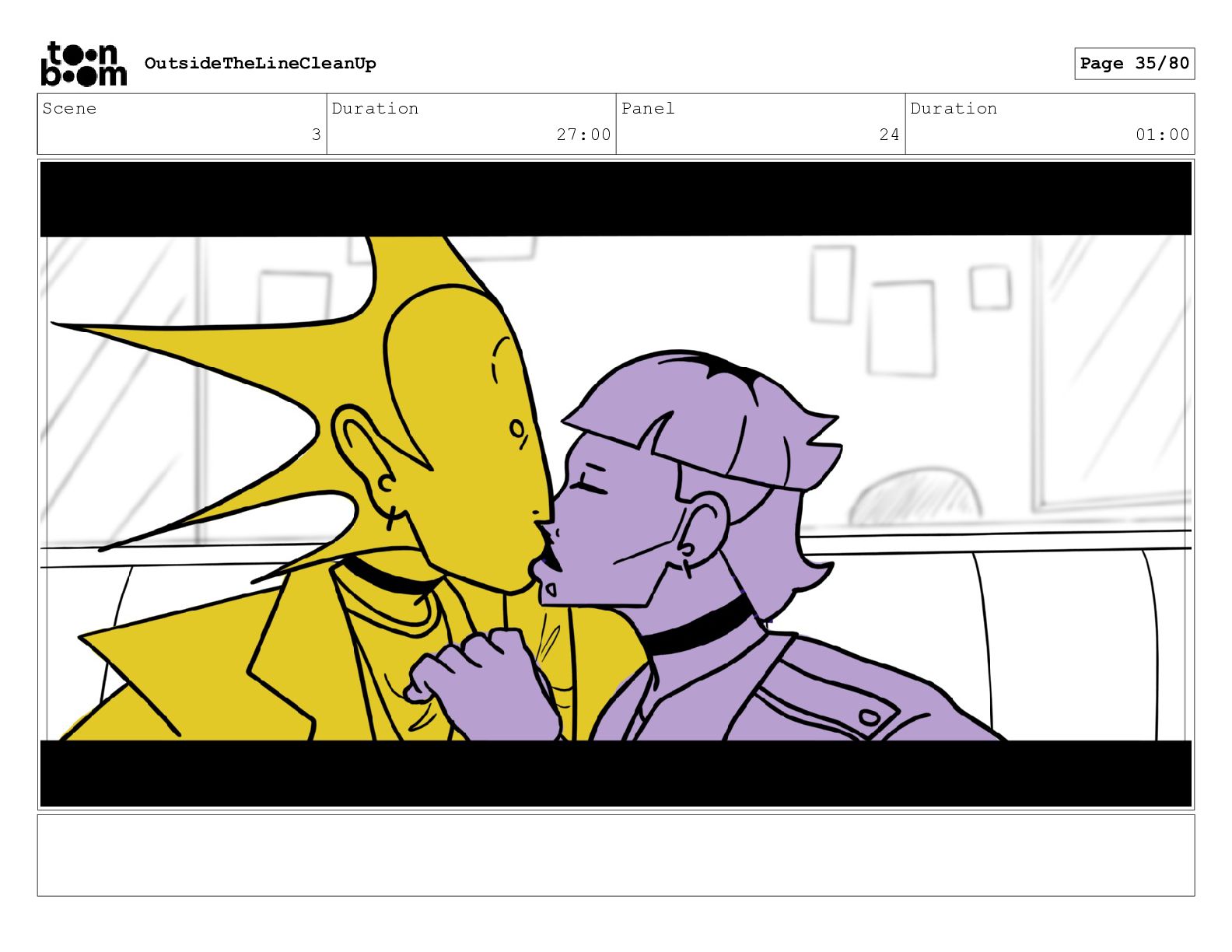Image resolution: width=1232 pixels, height=952 pixels.
Task: Click the empty notes box below panel
Action: pyautogui.click(x=616, y=855)
